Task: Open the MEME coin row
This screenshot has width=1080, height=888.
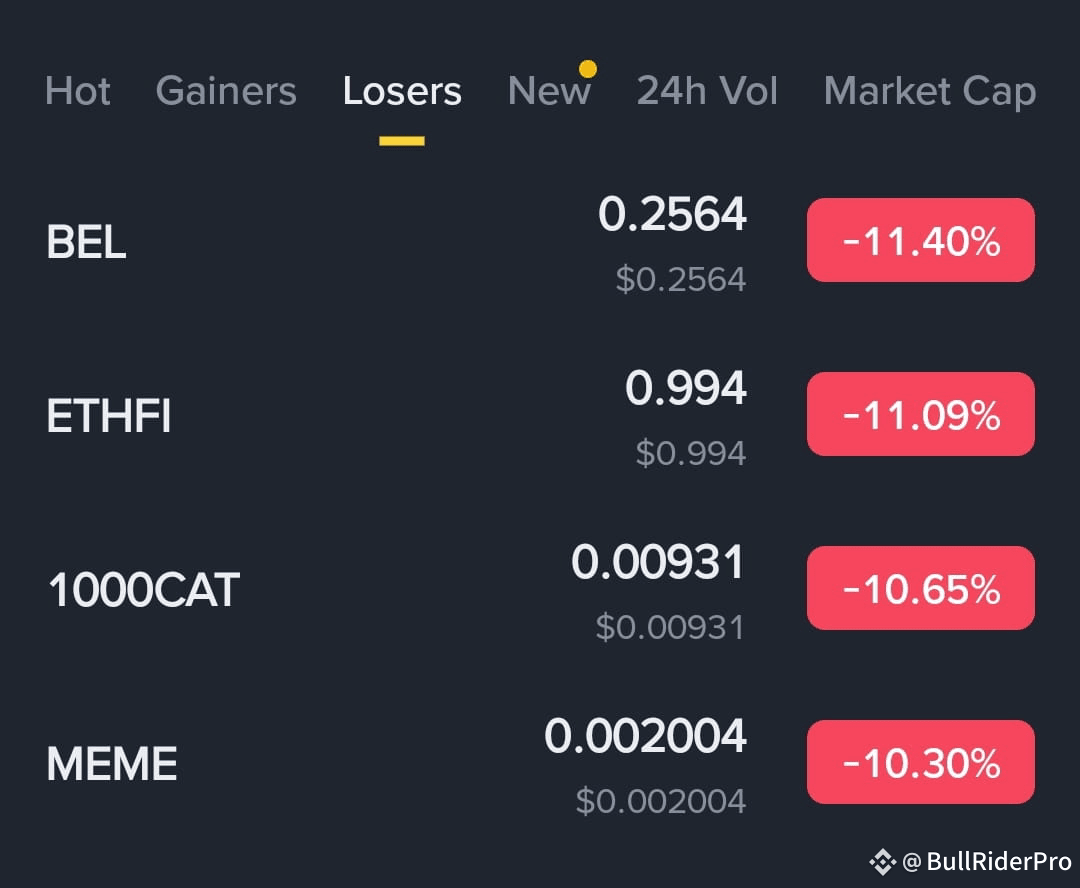Action: (x=540, y=764)
